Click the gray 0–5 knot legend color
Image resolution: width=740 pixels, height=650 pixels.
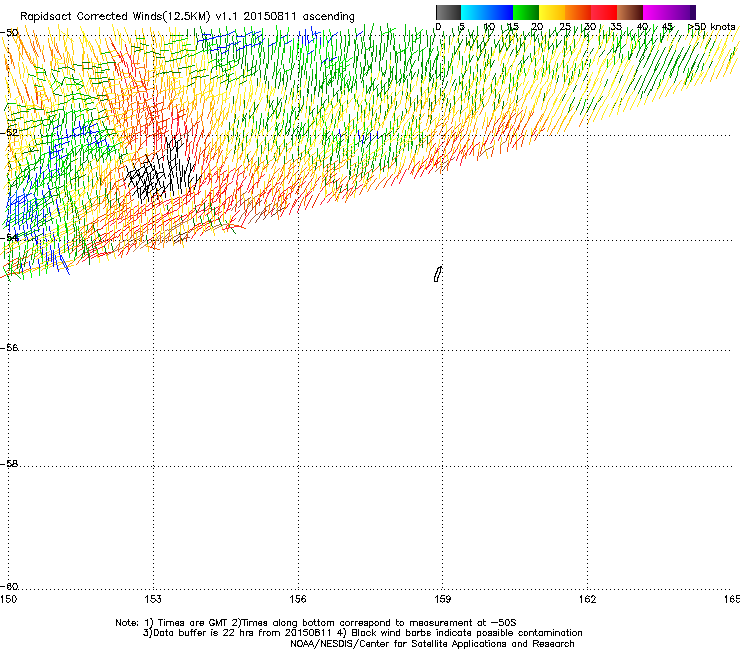click(x=448, y=12)
